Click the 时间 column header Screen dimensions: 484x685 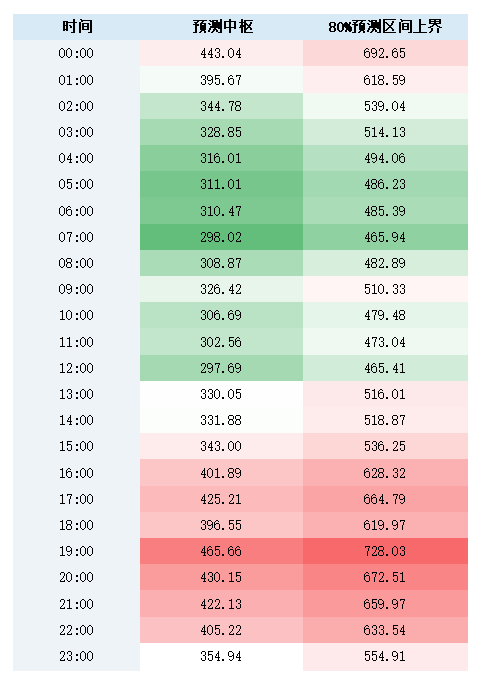pos(77,27)
